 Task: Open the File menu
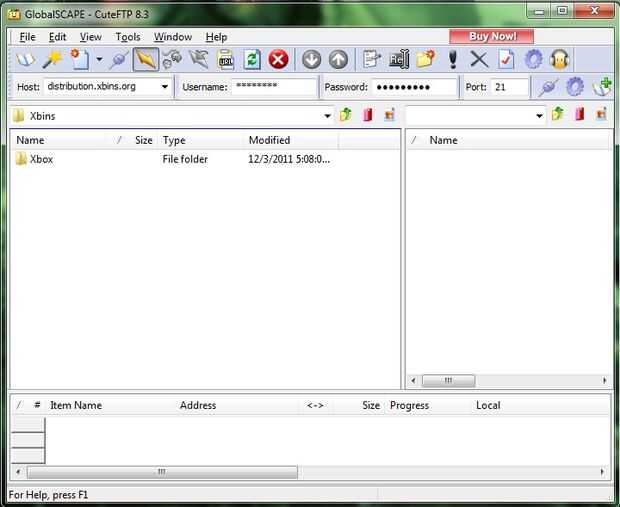27,37
